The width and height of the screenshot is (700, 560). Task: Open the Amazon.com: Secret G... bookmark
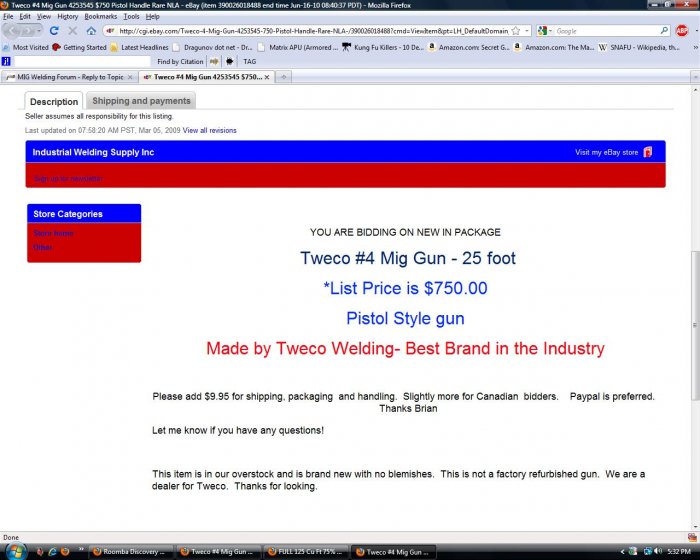tap(468, 47)
